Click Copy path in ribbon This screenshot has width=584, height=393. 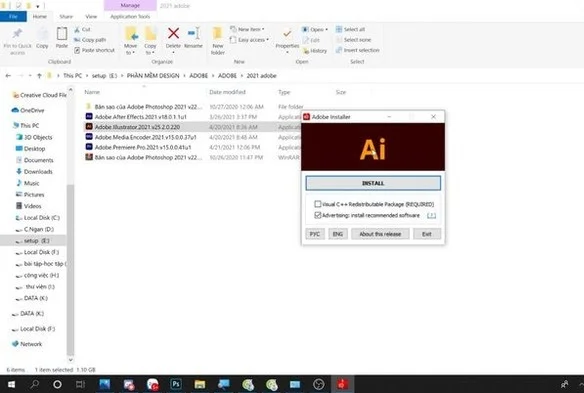point(90,39)
